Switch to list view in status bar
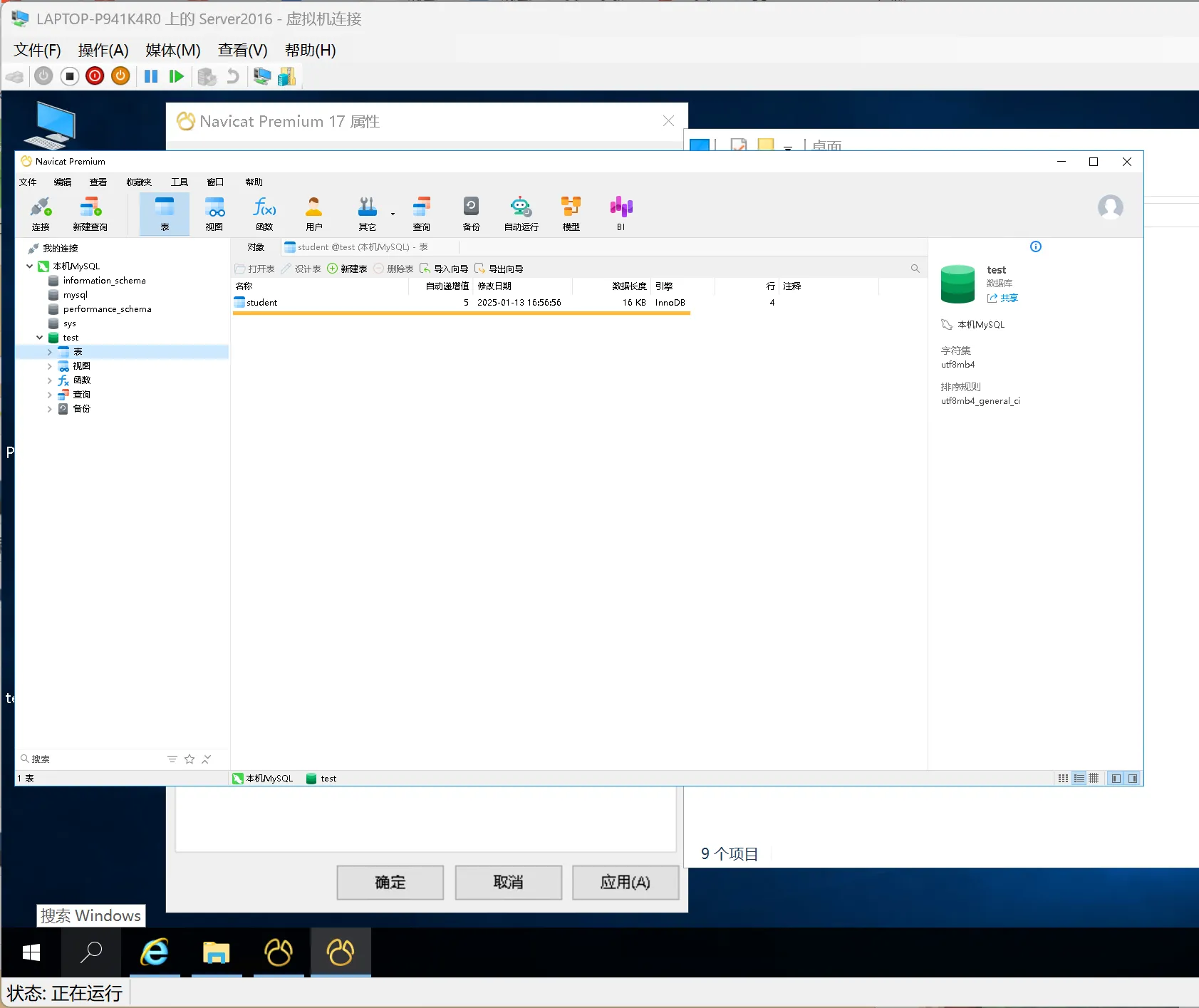This screenshot has width=1199, height=1008. [x=1079, y=779]
